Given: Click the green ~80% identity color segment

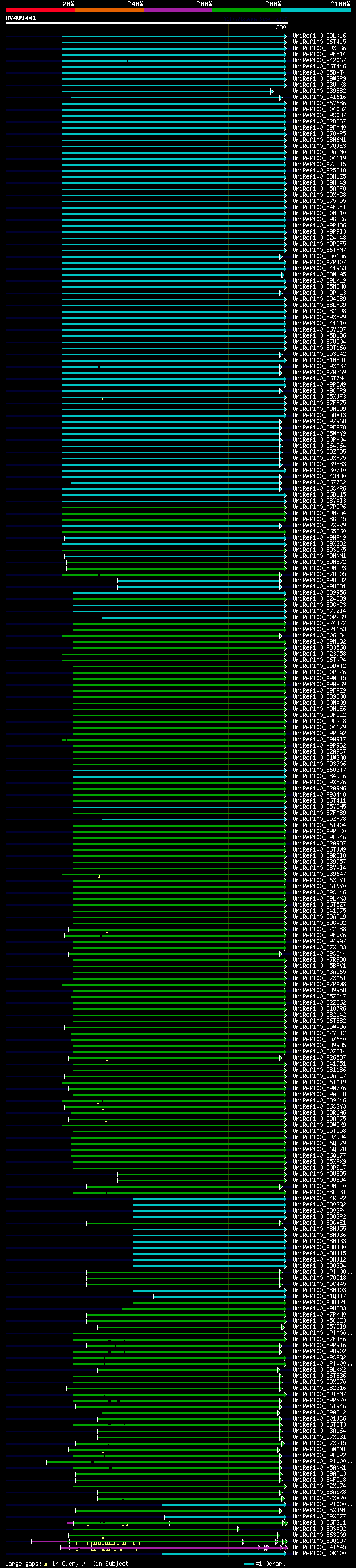Looking at the screenshot, I should click(x=247, y=10).
